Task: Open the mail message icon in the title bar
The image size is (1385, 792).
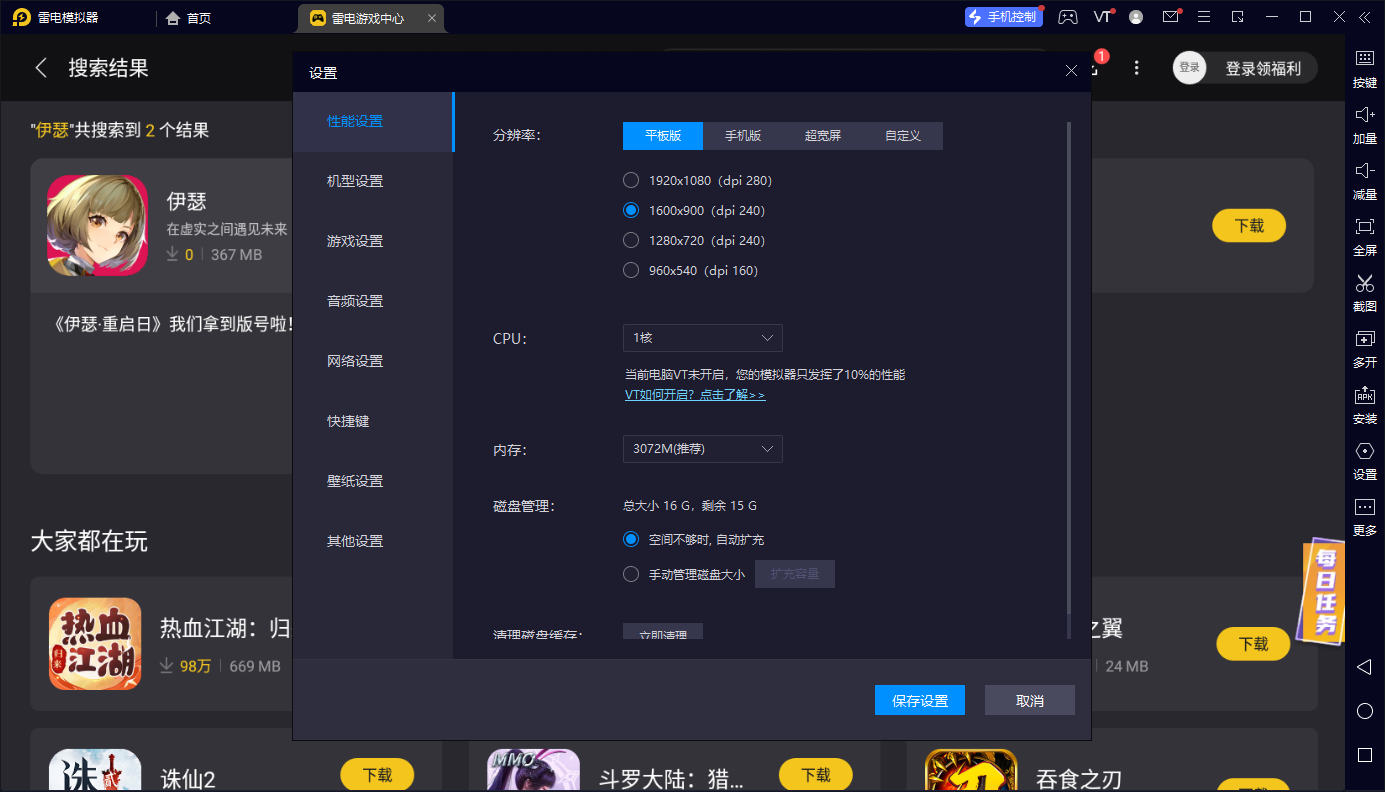Action: coord(1170,17)
